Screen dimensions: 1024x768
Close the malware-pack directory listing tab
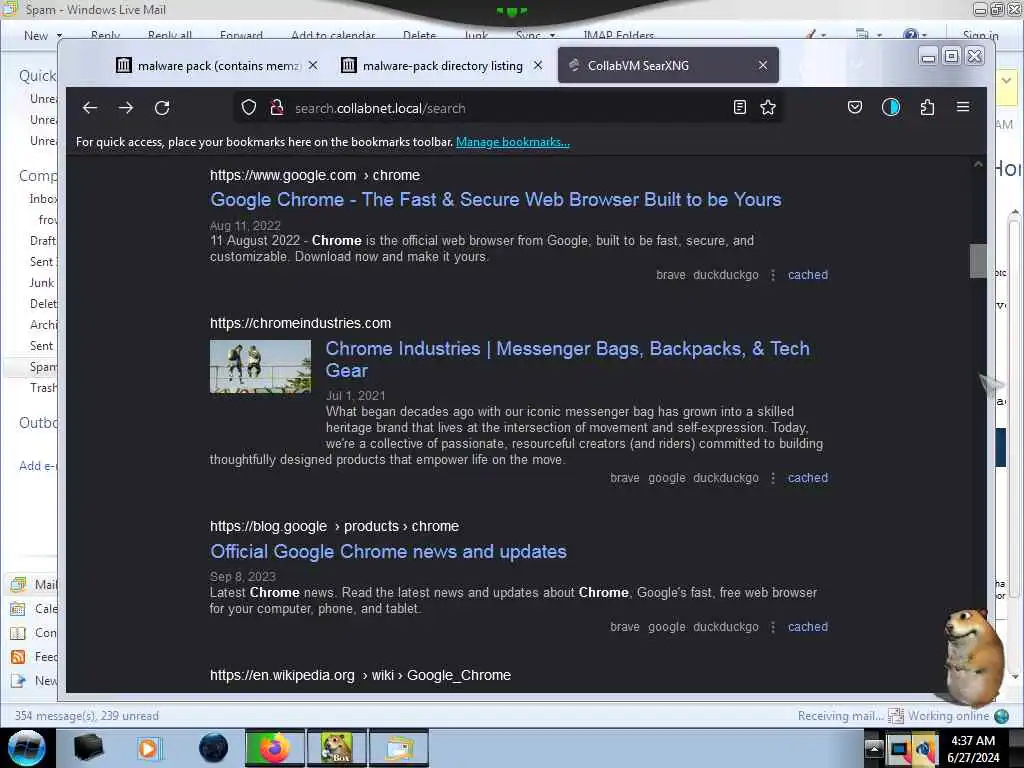tap(537, 65)
